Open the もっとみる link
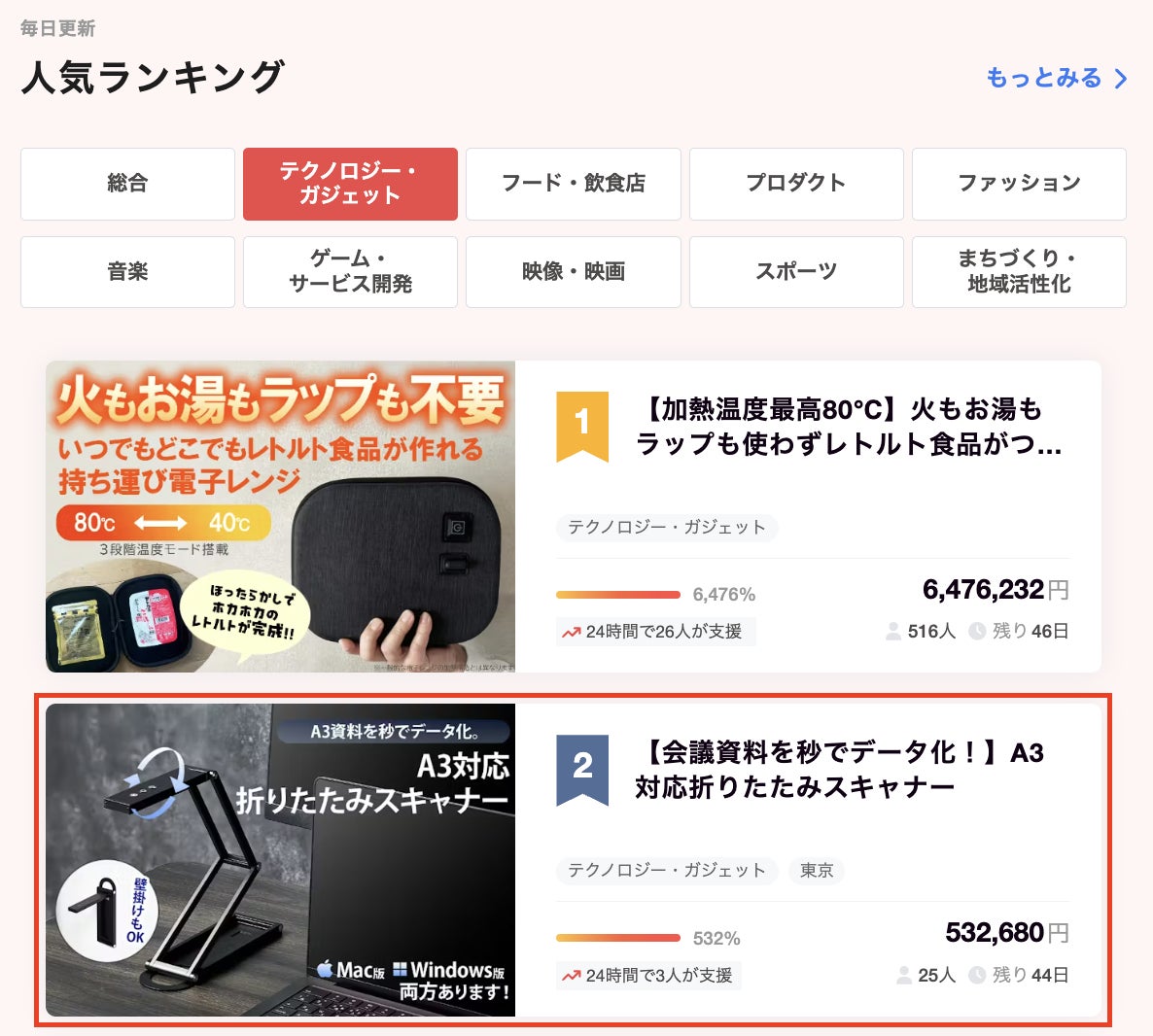 point(1056,78)
